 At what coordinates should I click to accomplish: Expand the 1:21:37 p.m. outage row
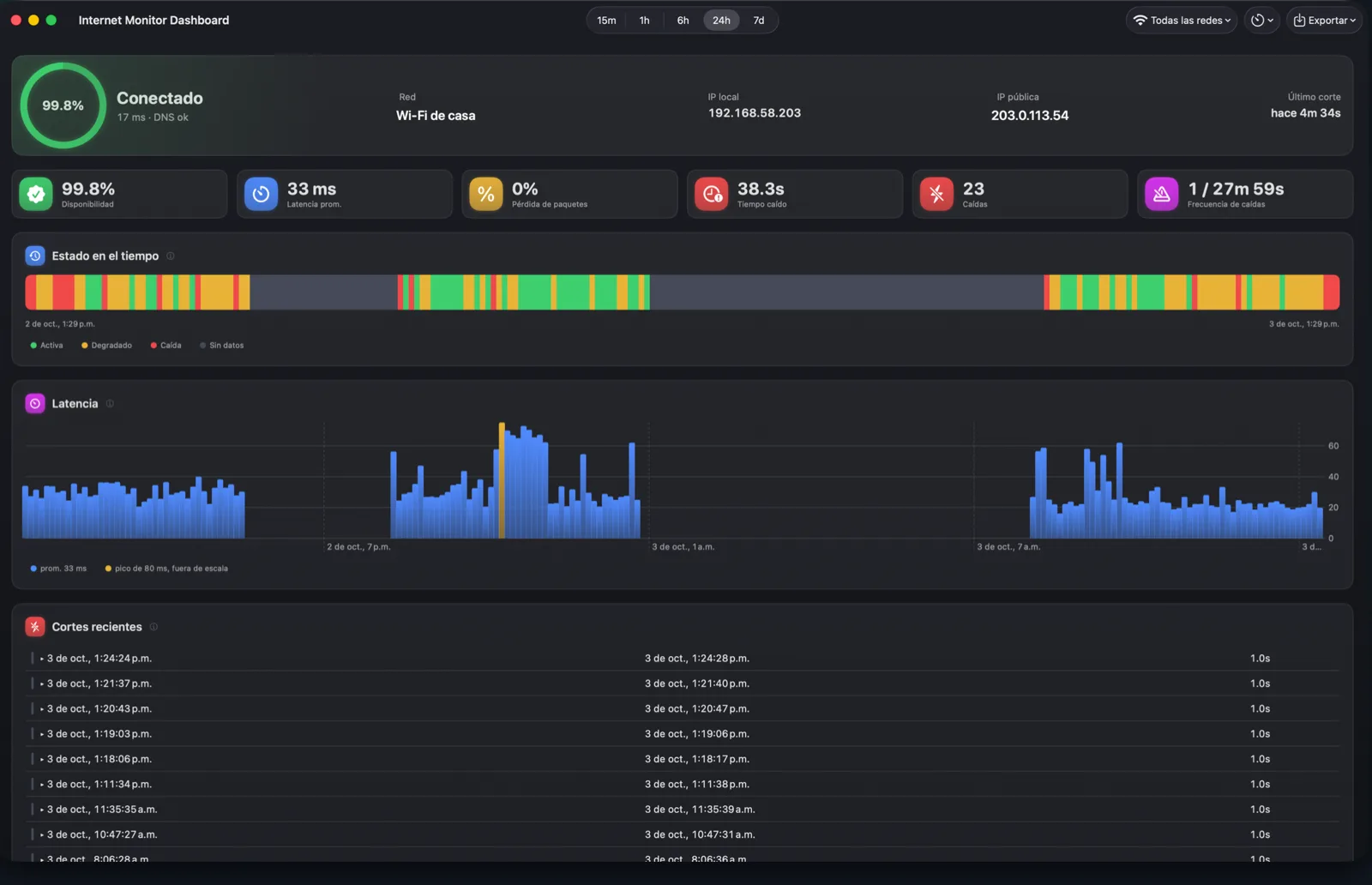41,683
